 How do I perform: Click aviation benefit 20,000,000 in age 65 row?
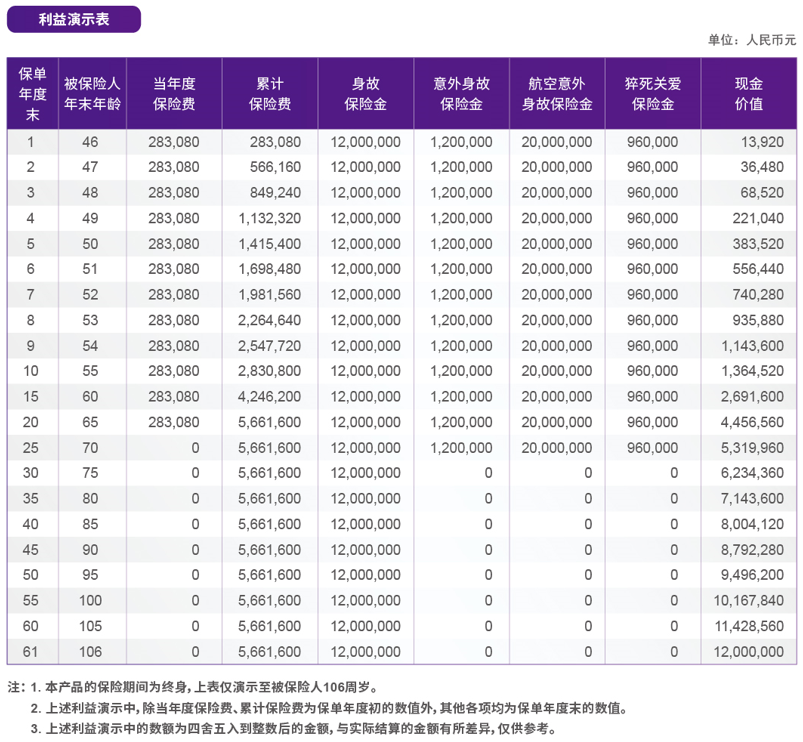tap(557, 422)
